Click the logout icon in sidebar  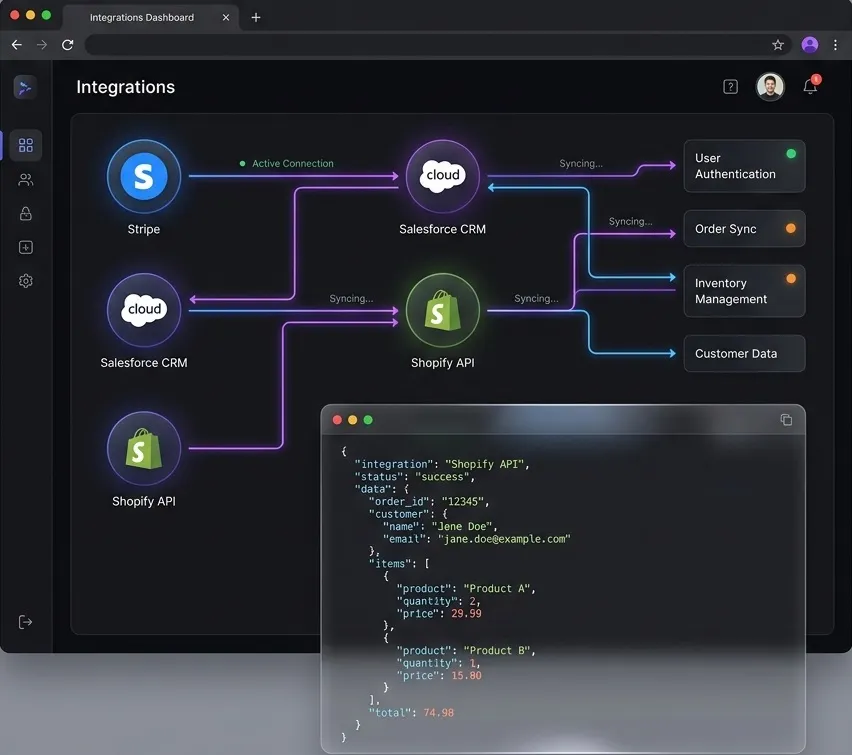pos(26,622)
